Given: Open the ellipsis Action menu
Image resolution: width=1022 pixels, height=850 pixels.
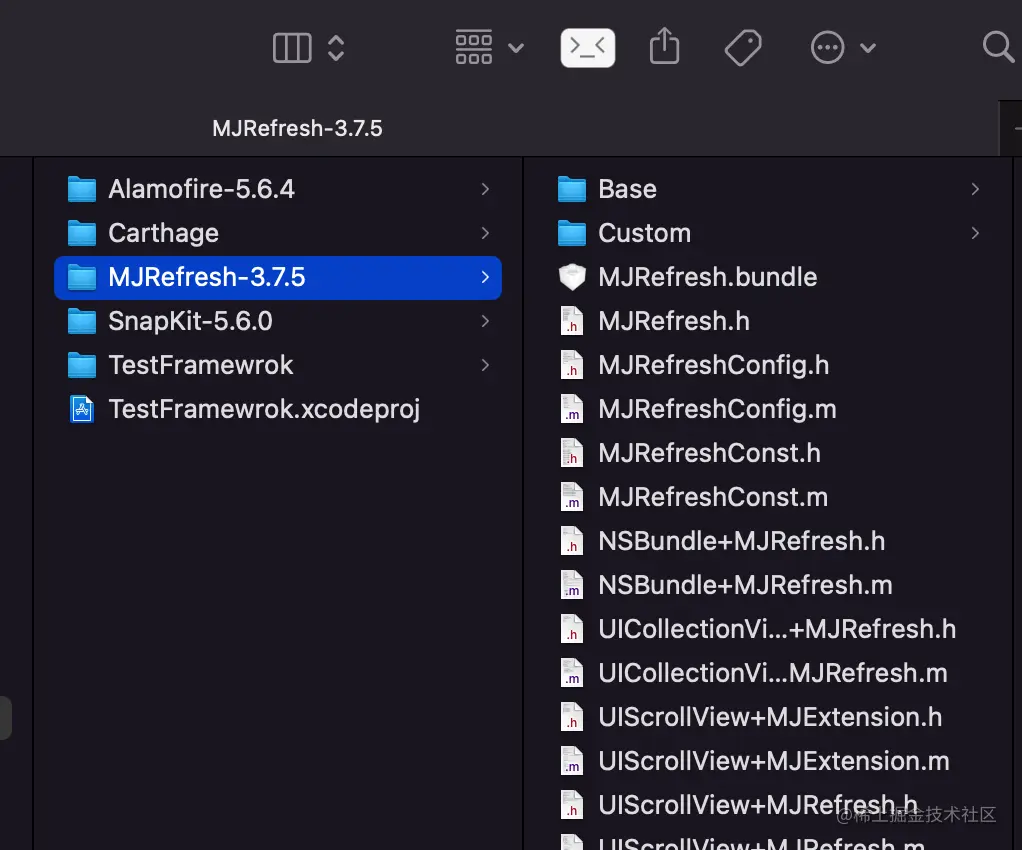Looking at the screenshot, I should pos(843,47).
